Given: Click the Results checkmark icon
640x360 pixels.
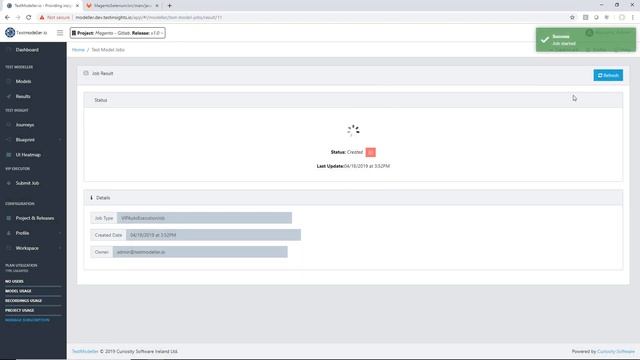Looking at the screenshot, I should [9, 97].
